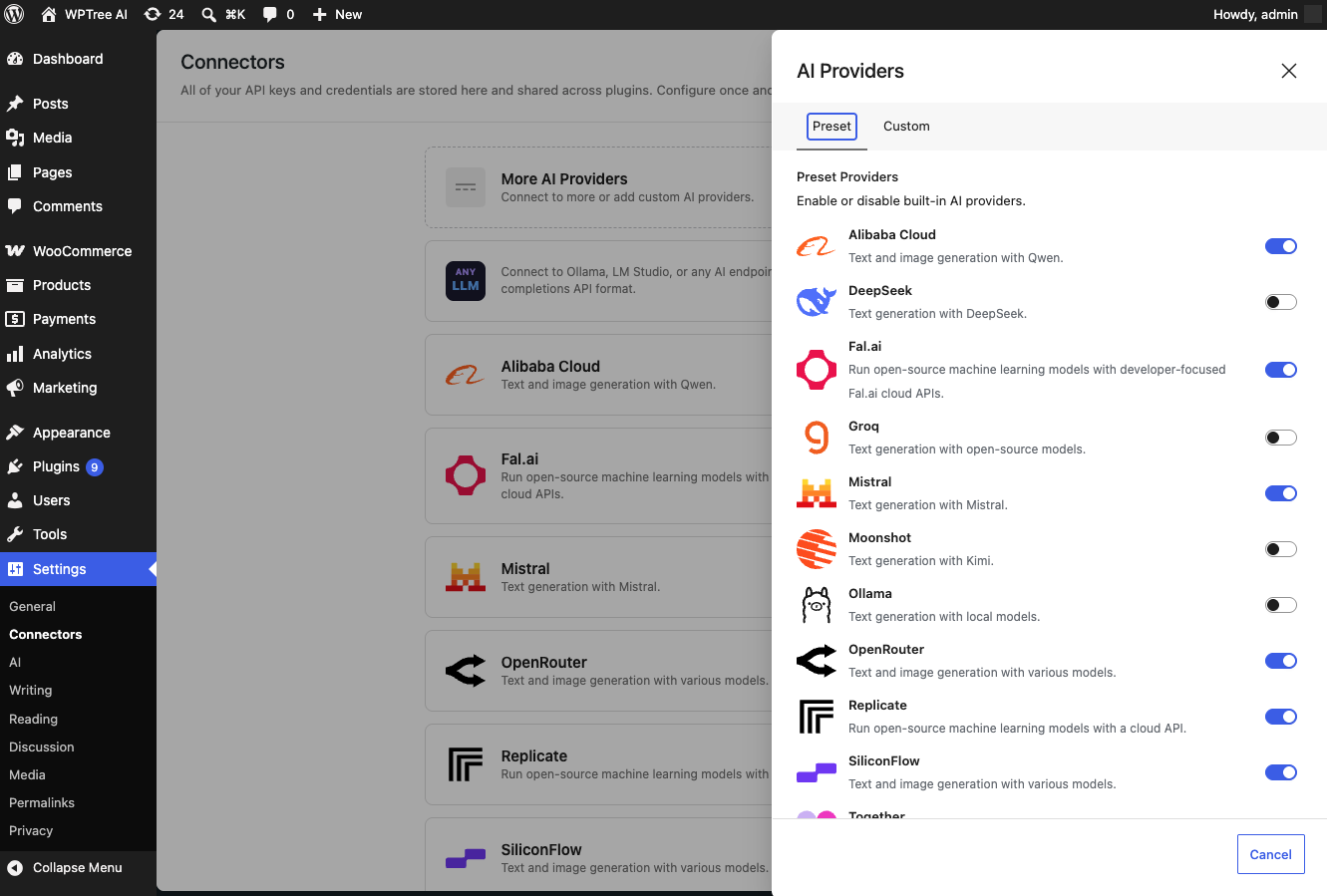The height and width of the screenshot is (896, 1327).
Task: Open Reading settings
Action: [33, 719]
